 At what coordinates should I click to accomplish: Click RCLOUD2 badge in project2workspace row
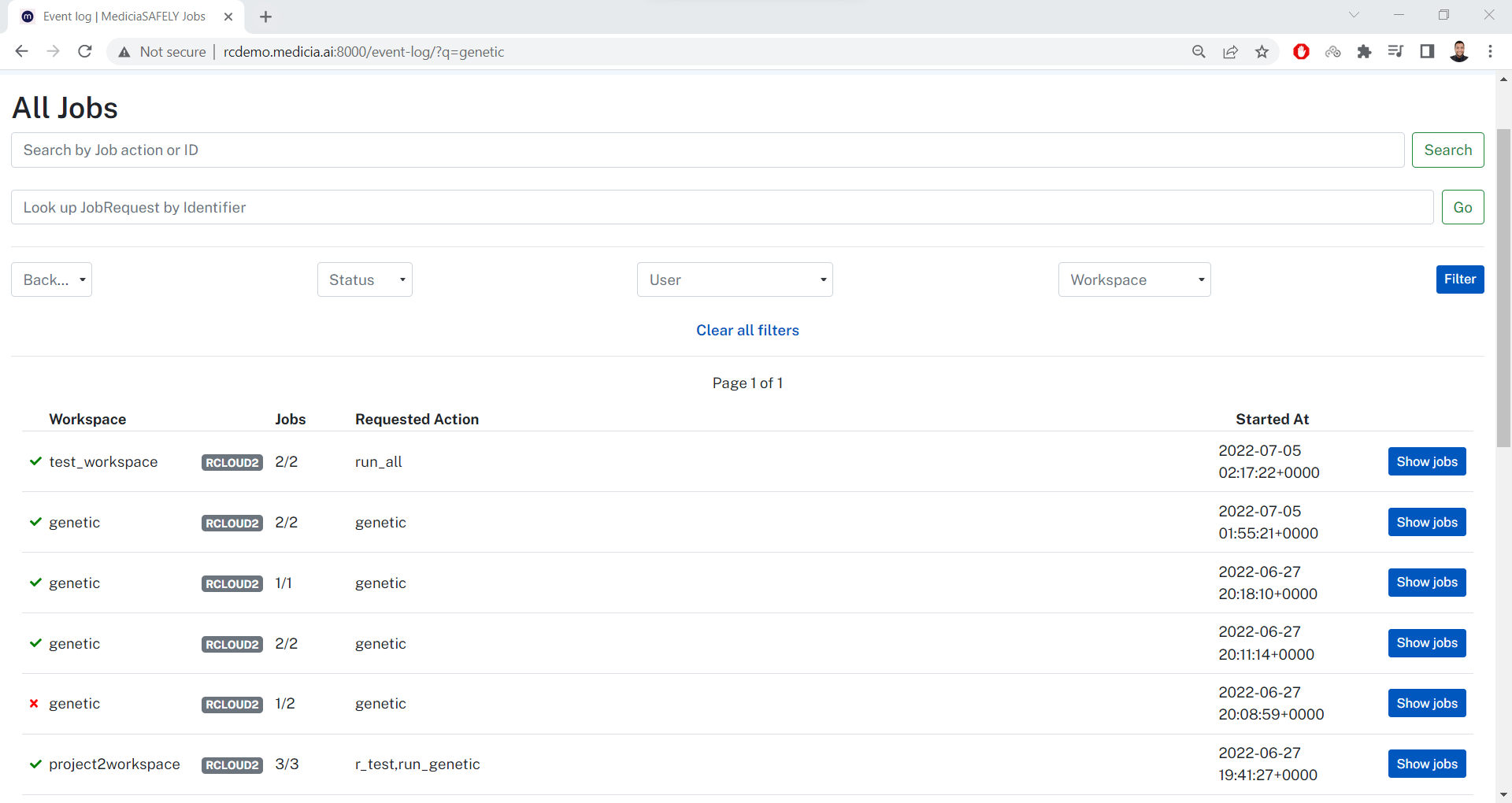(232, 765)
